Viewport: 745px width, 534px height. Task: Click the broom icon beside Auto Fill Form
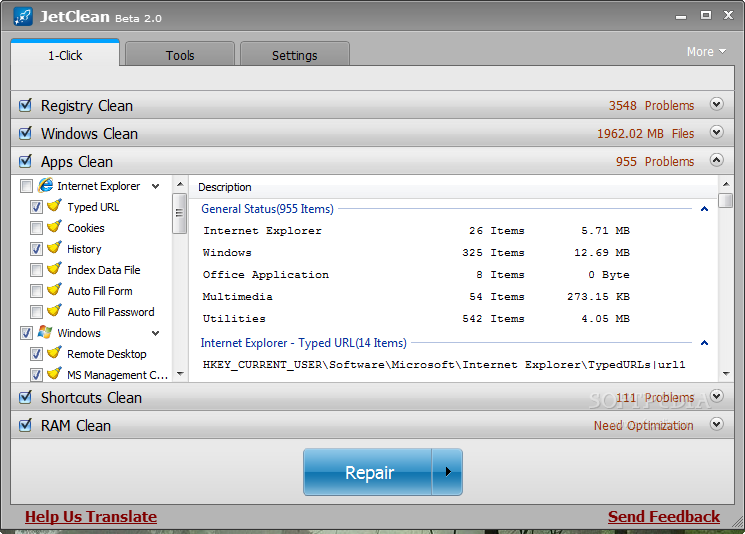coord(55,290)
